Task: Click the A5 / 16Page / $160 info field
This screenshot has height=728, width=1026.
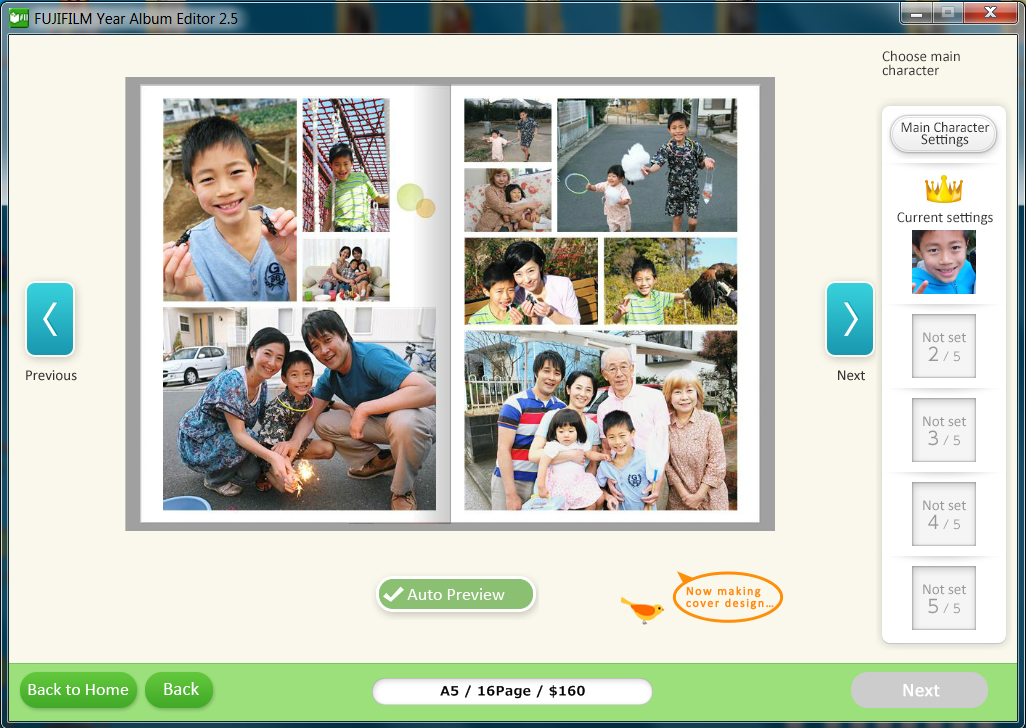Action: pos(512,691)
